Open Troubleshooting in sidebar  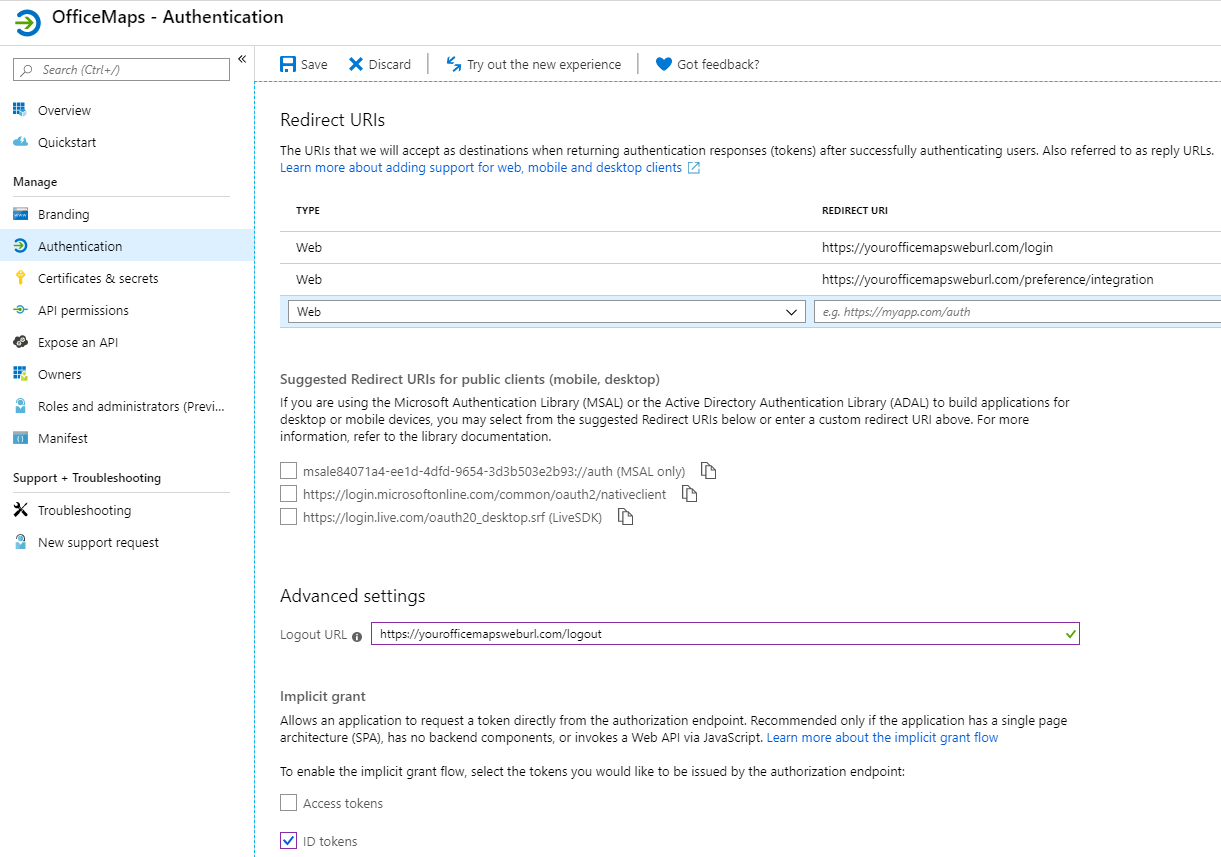pyautogui.click(x=84, y=510)
